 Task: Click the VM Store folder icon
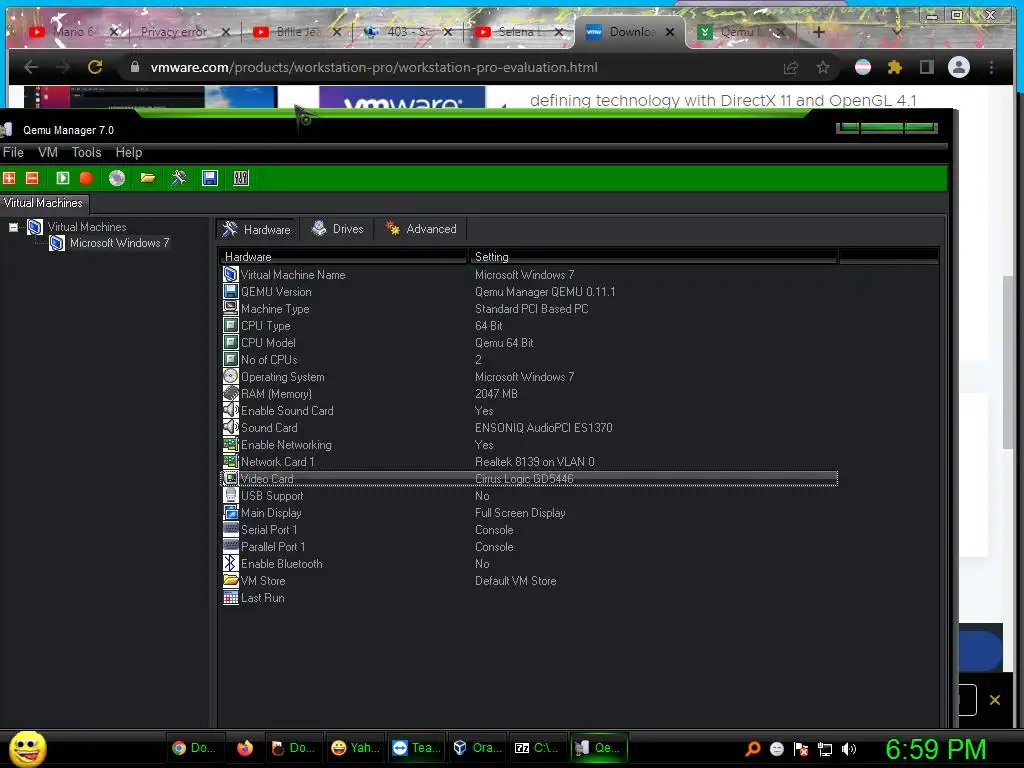pyautogui.click(x=231, y=581)
